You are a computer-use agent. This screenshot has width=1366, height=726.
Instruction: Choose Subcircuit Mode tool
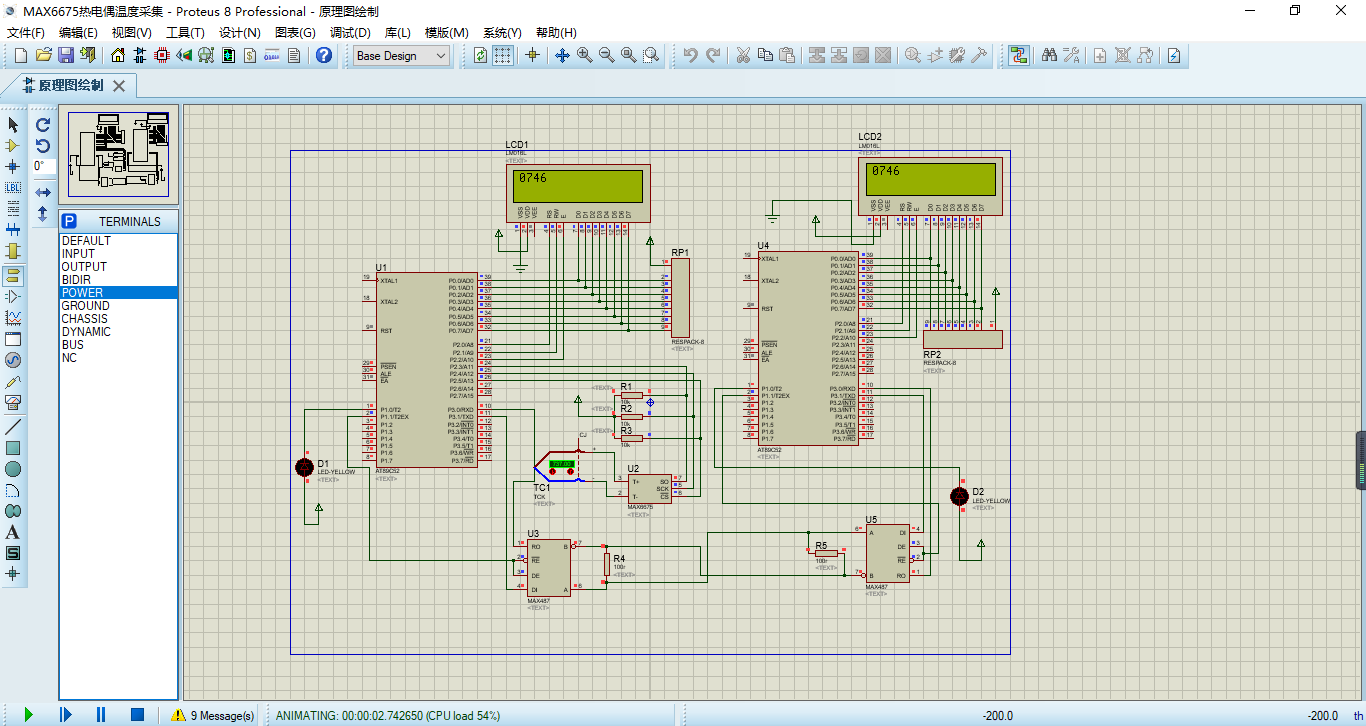coord(13,250)
